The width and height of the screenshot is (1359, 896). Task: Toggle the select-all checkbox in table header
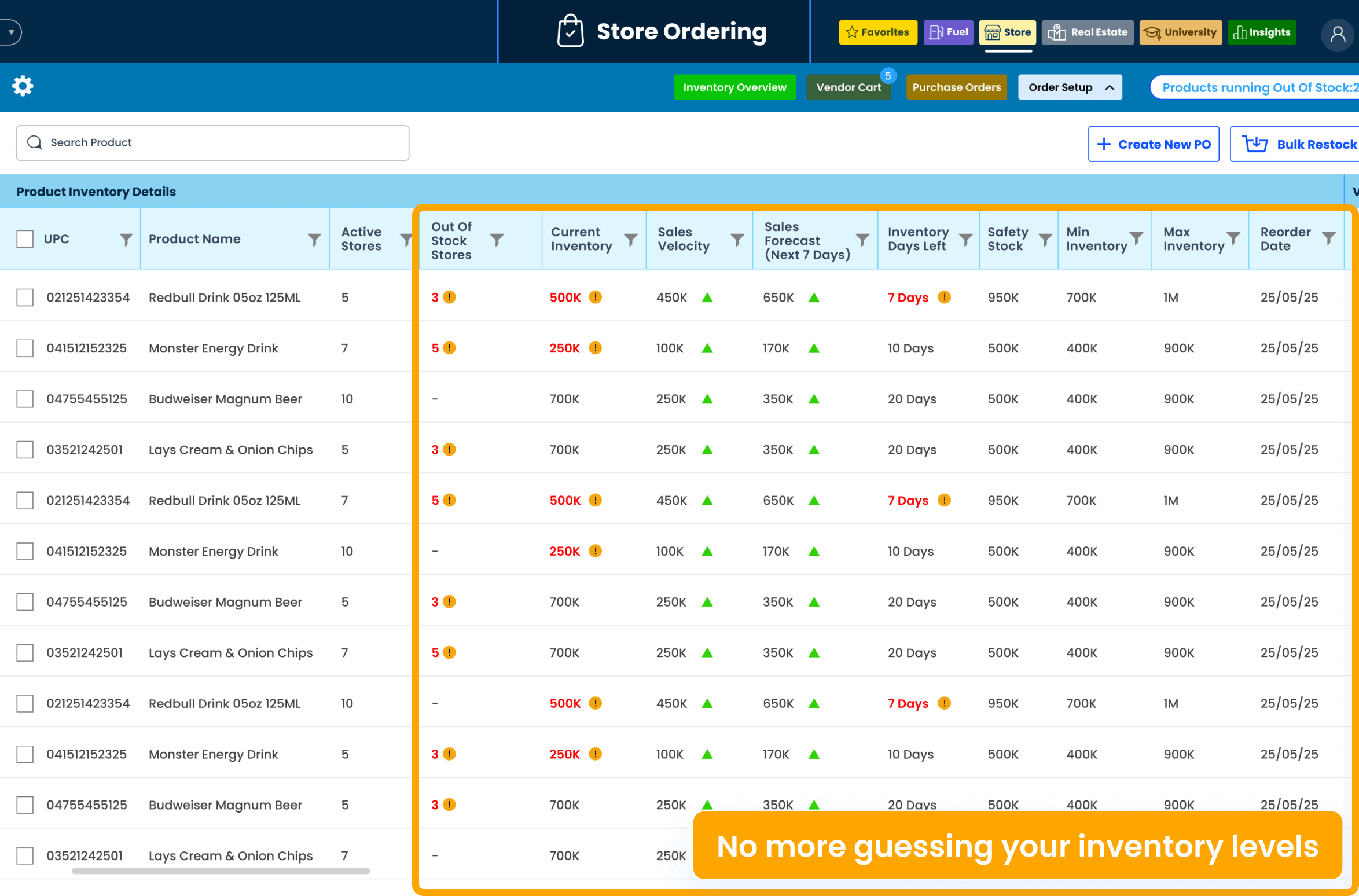[24, 238]
